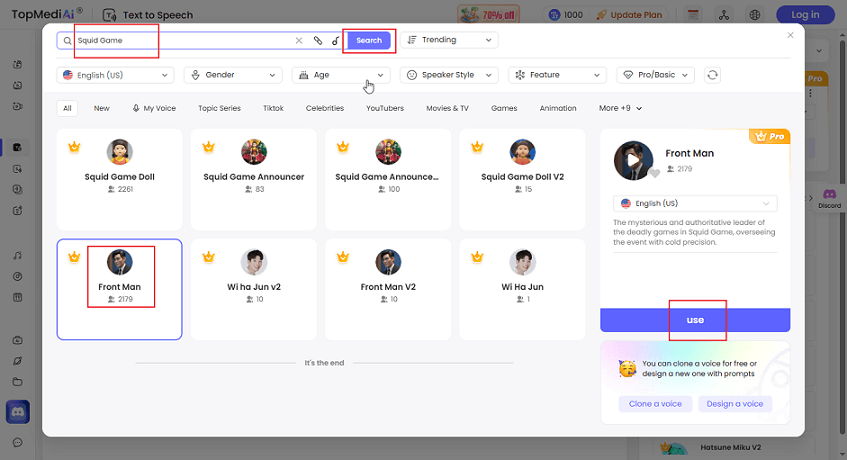The width and height of the screenshot is (847, 460).
Task: Click the Text to Speech header icon
Action: (110, 15)
